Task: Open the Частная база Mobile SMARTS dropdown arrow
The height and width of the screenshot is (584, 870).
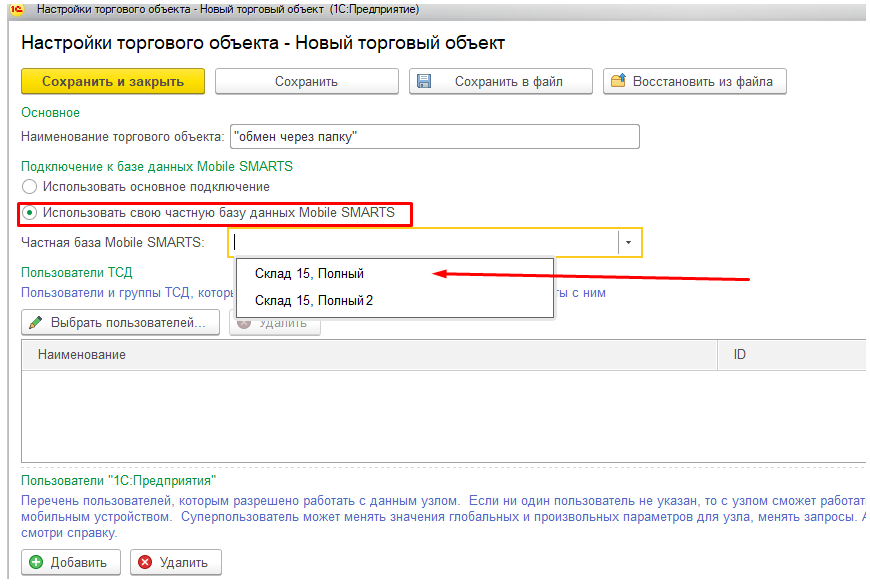Action: 629,242
